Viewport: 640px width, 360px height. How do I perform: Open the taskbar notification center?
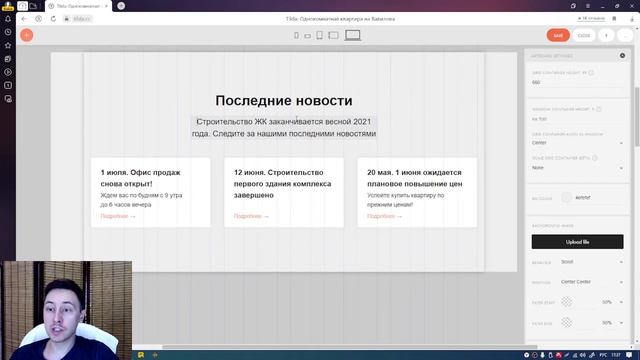click(629, 355)
